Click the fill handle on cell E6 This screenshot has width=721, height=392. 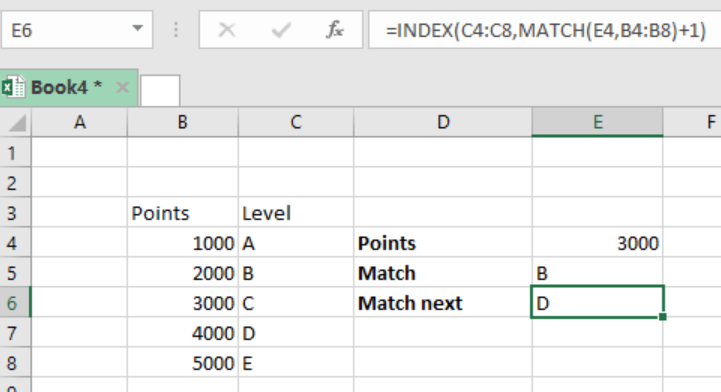(x=663, y=317)
